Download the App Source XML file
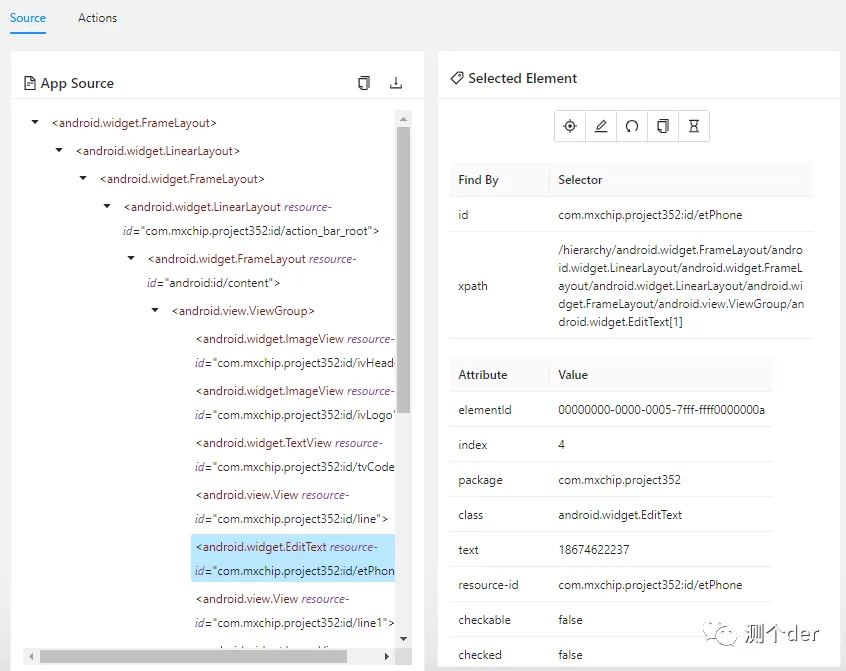The width and height of the screenshot is (846, 671). click(x=396, y=83)
